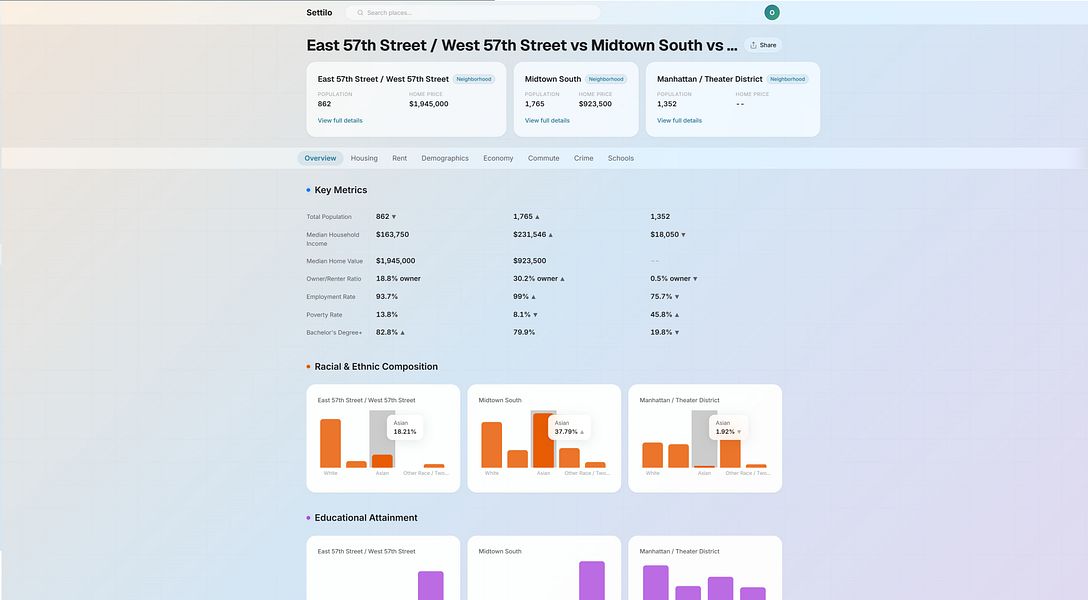Open the Demographics tab
This screenshot has width=1088, height=600.
[x=445, y=158]
